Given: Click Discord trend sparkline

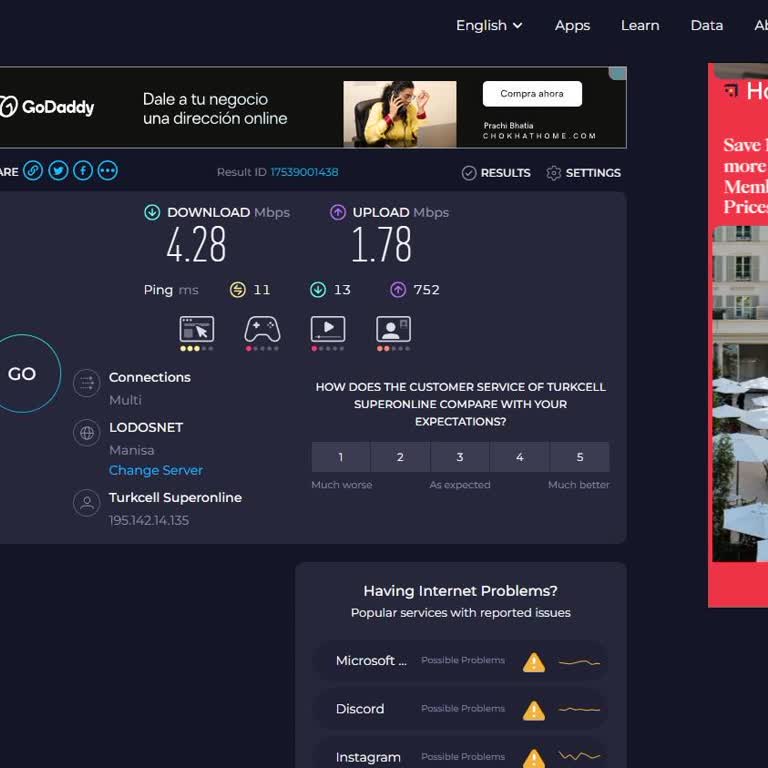Looking at the screenshot, I should point(579,709).
